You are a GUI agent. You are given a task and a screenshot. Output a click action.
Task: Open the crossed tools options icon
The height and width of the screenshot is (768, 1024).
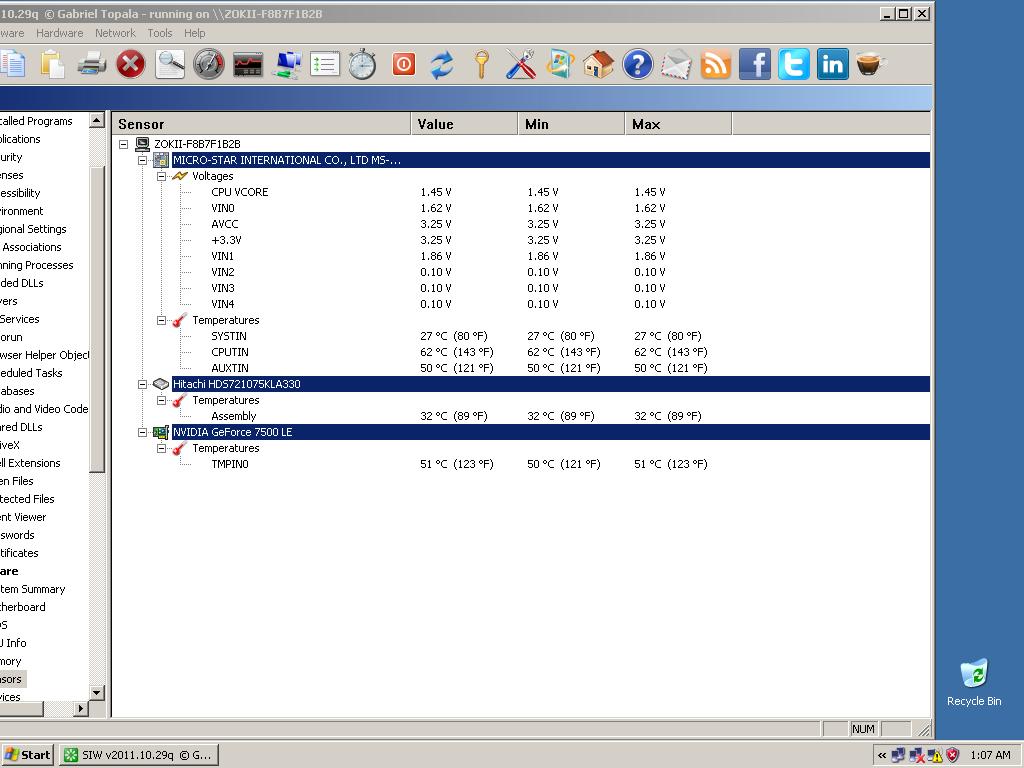click(x=520, y=65)
